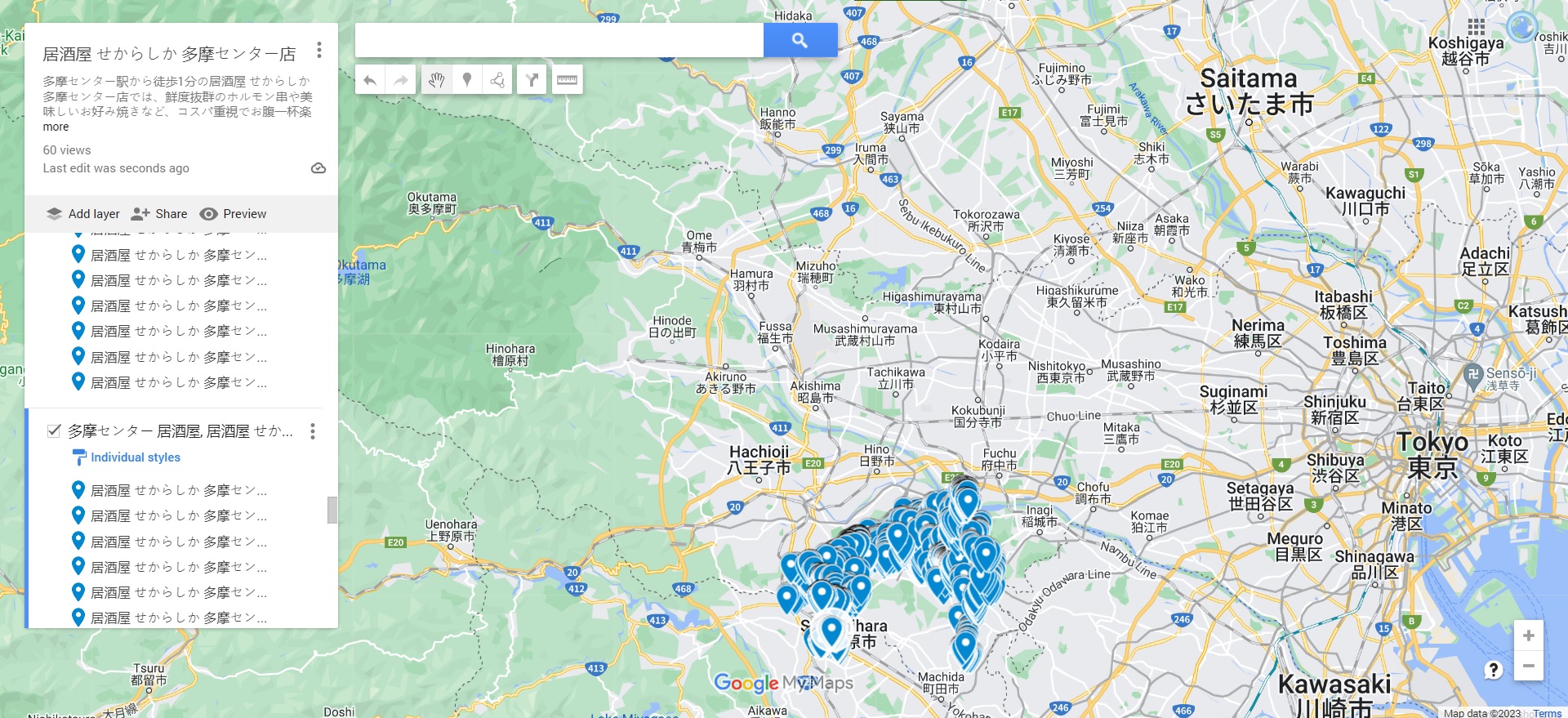
Task: Choose the Select items hand tool
Action: click(437, 80)
